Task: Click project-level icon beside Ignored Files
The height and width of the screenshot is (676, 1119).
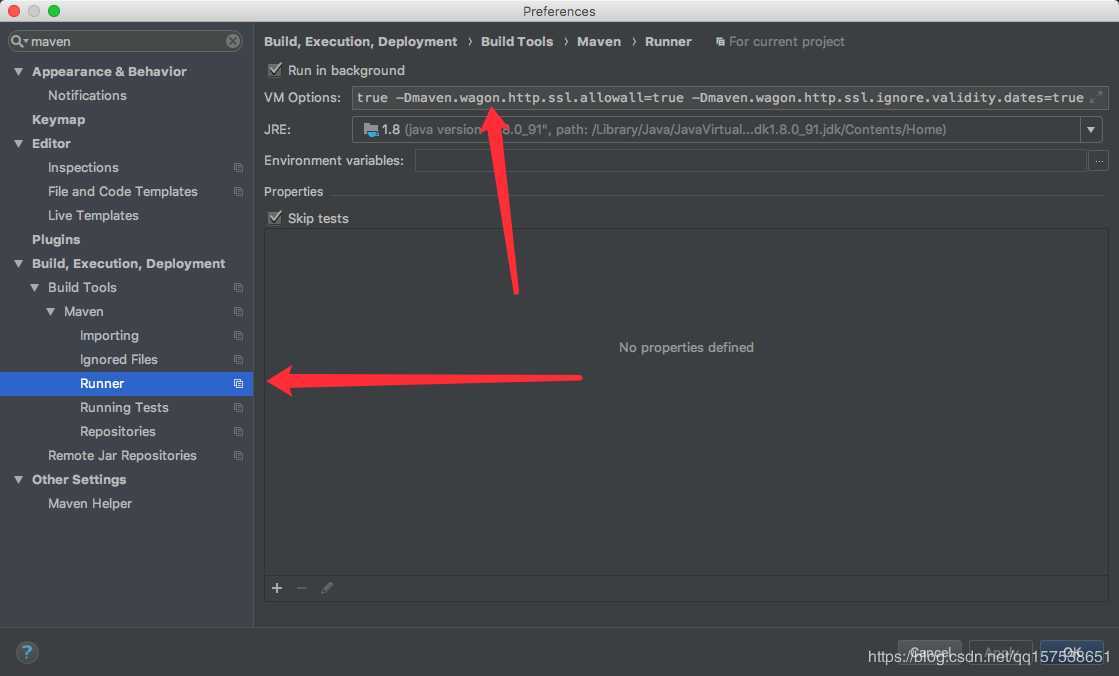Action: click(238, 360)
